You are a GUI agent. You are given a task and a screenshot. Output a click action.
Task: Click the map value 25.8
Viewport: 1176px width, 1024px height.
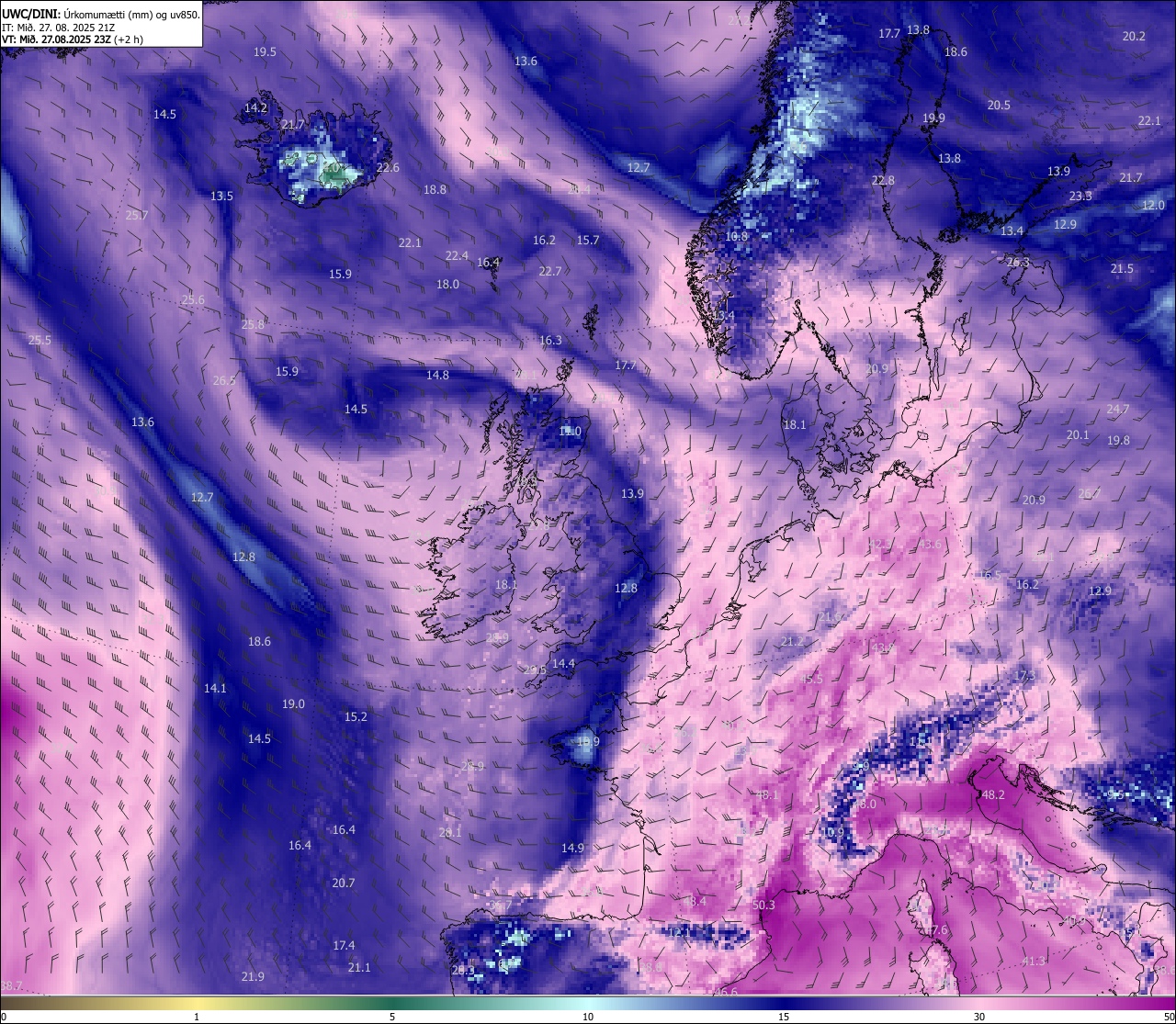coord(253,325)
